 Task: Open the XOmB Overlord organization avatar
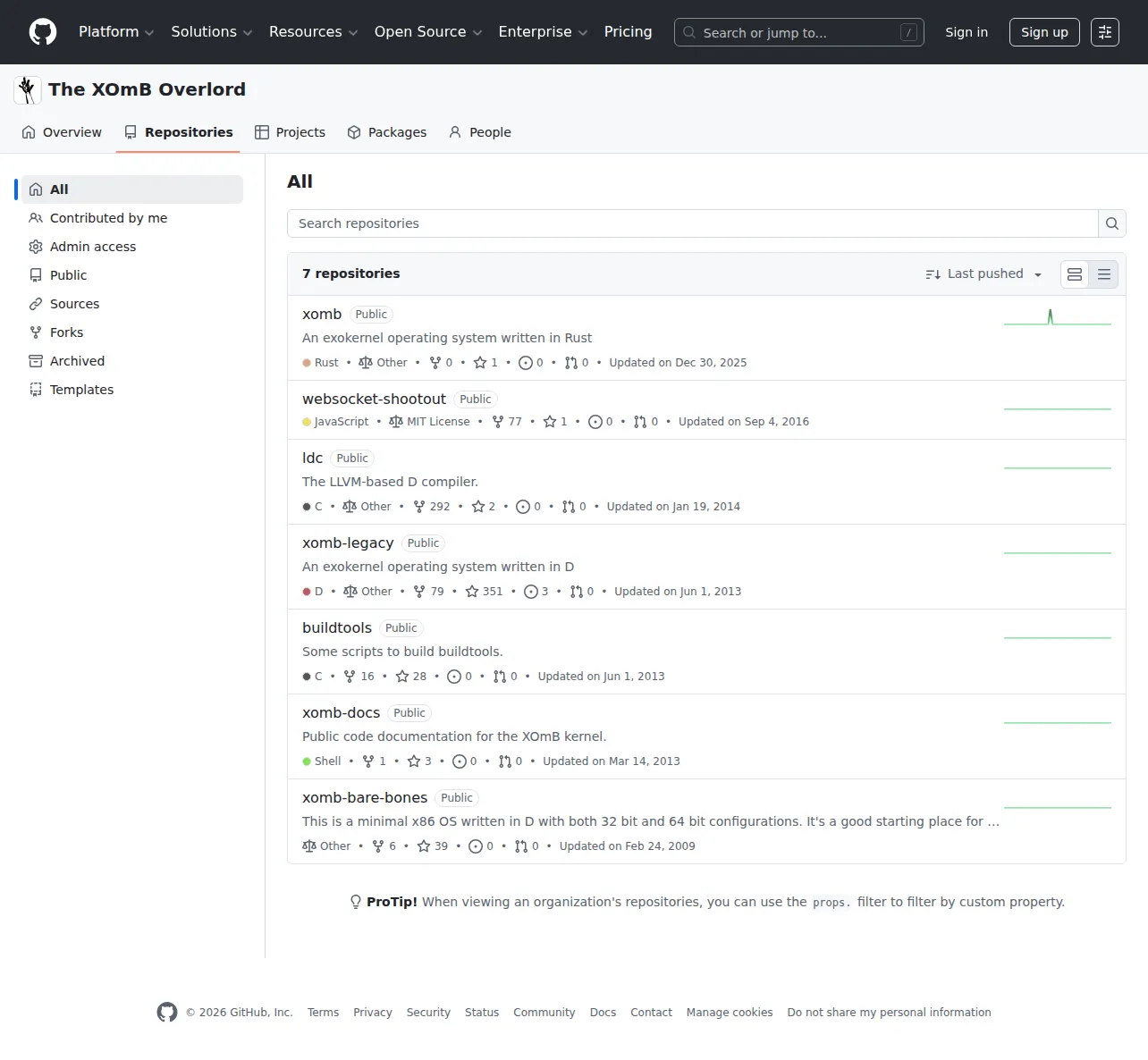[x=28, y=89]
